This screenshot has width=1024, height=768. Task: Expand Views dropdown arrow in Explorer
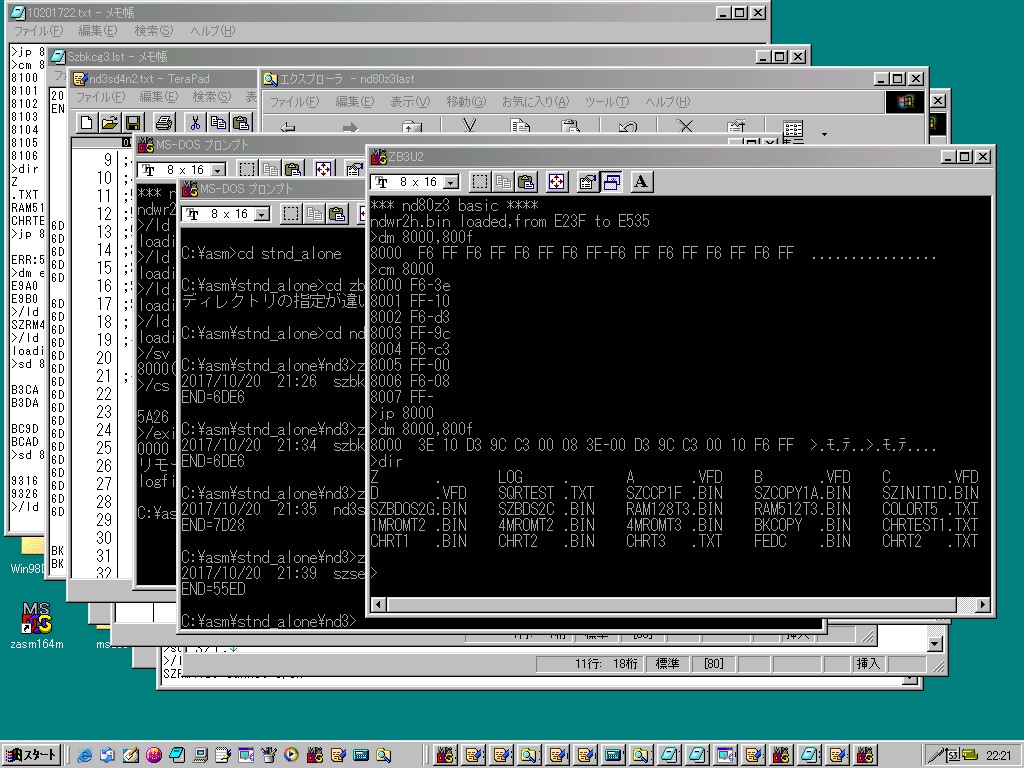click(x=824, y=134)
